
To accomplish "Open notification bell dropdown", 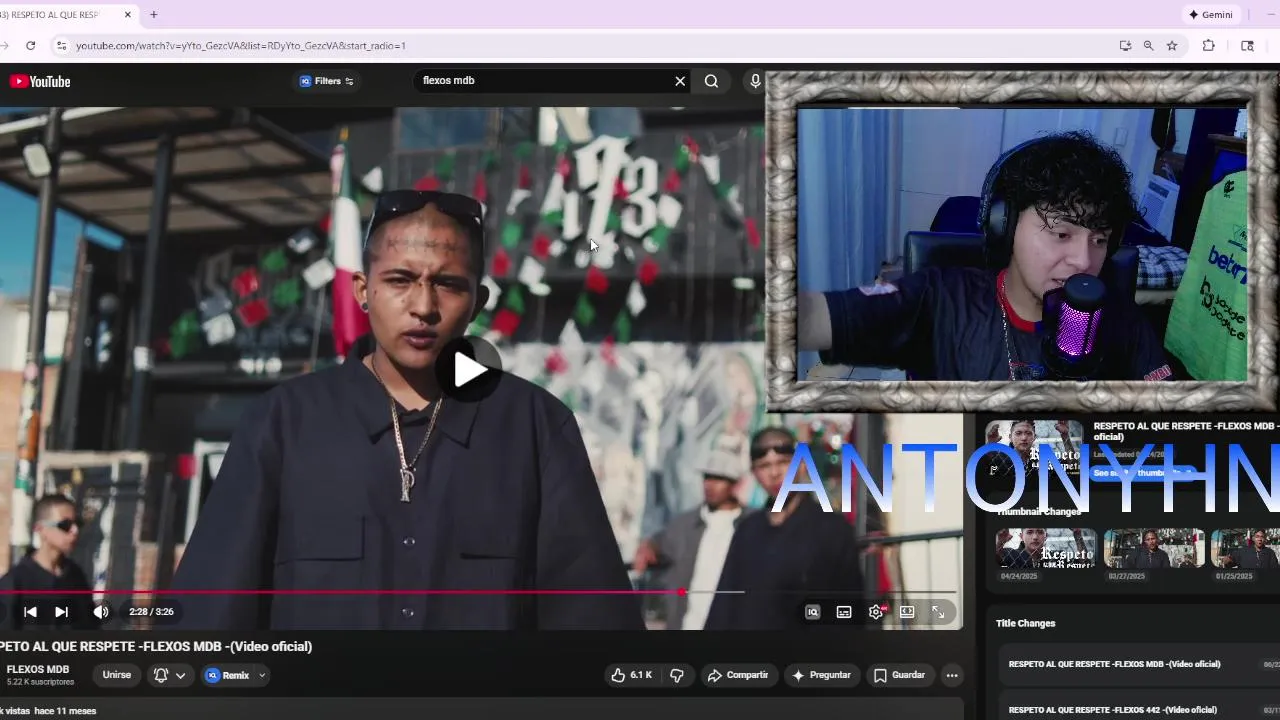I will point(169,675).
